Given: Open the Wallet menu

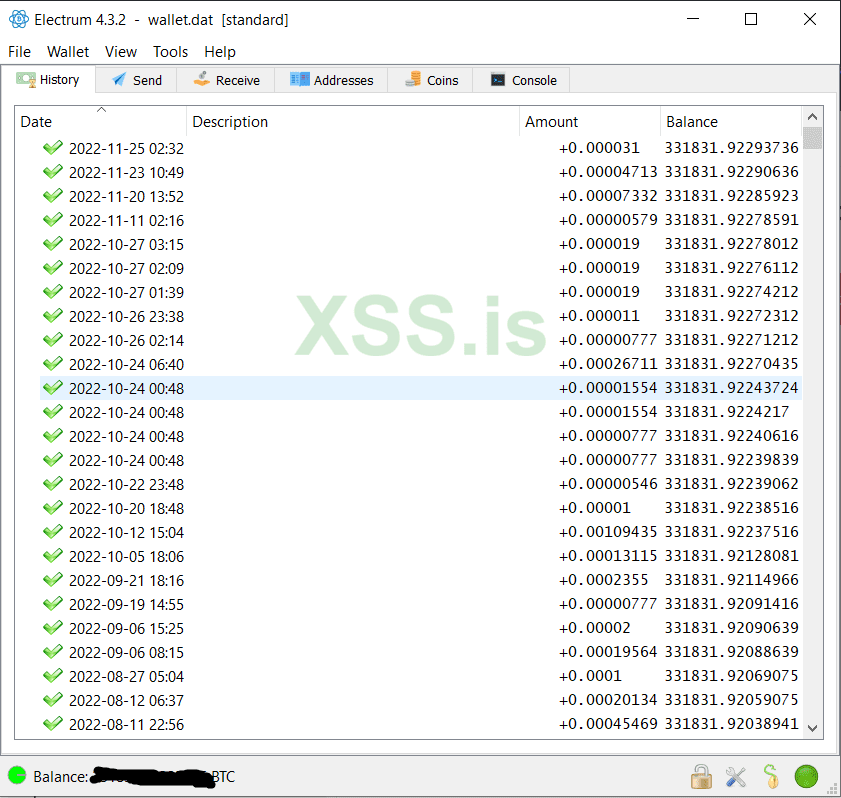Looking at the screenshot, I should (x=68, y=52).
